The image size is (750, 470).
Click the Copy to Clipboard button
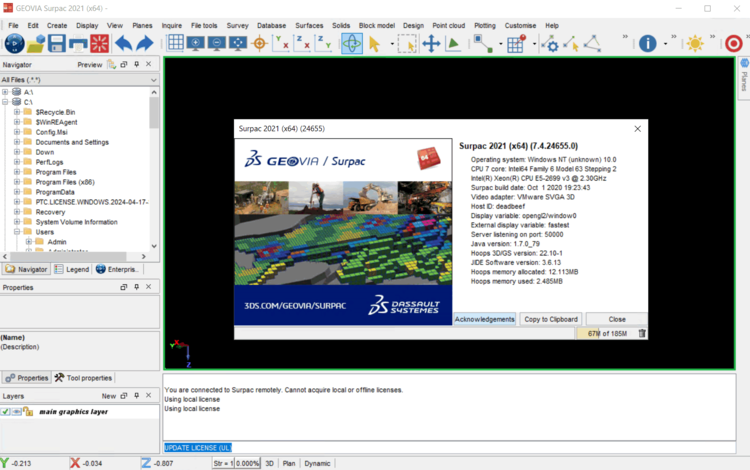(x=551, y=319)
